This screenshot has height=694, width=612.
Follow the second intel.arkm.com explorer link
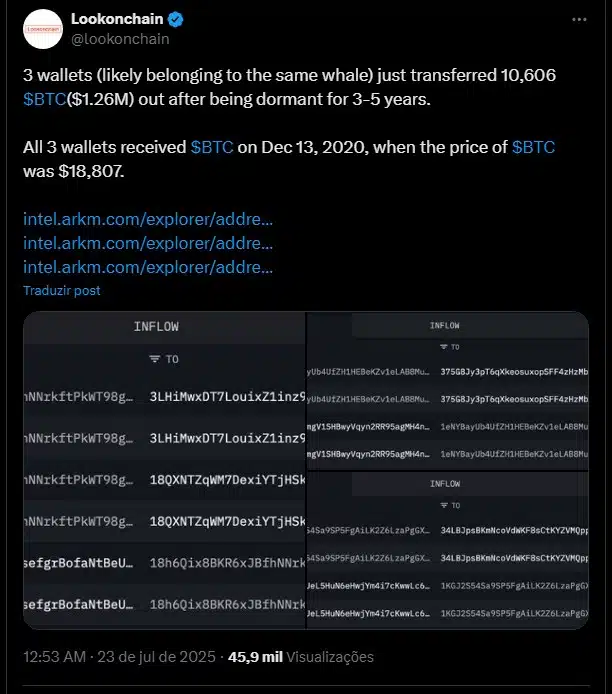[x=148, y=243]
